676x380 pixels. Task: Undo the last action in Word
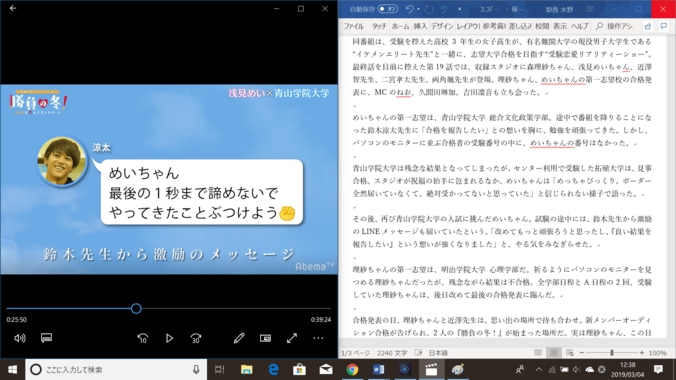(x=410, y=9)
